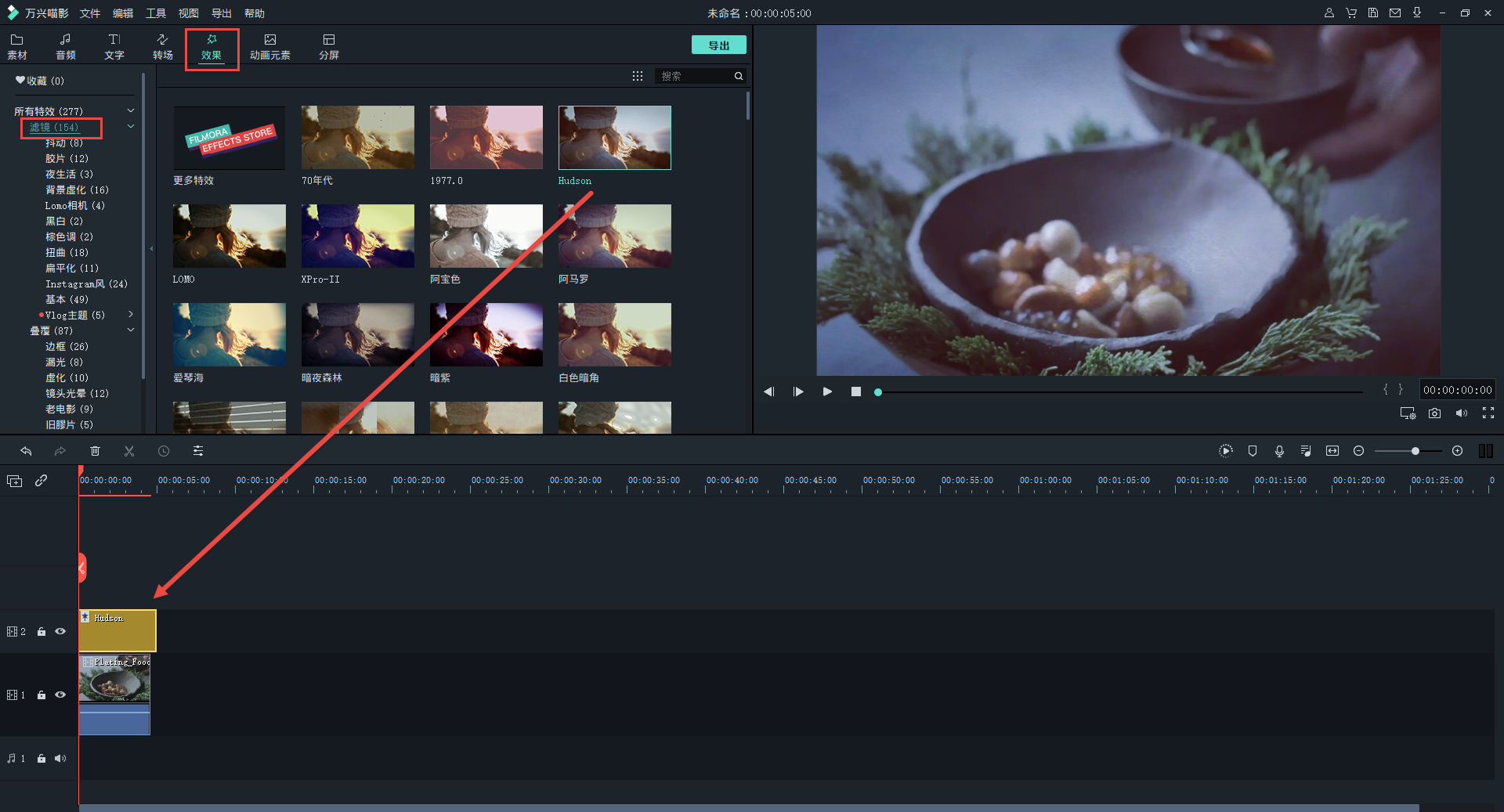Click the trash delete icon
The height and width of the screenshot is (812, 1504).
(95, 451)
